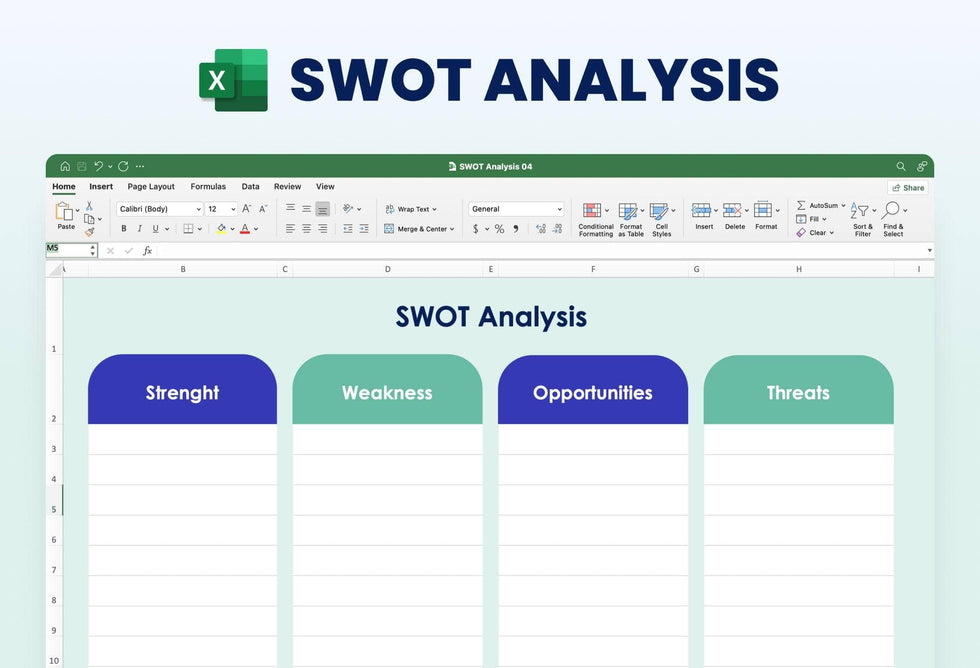The image size is (980, 668).
Task: Toggle bold formatting
Action: (x=124, y=229)
